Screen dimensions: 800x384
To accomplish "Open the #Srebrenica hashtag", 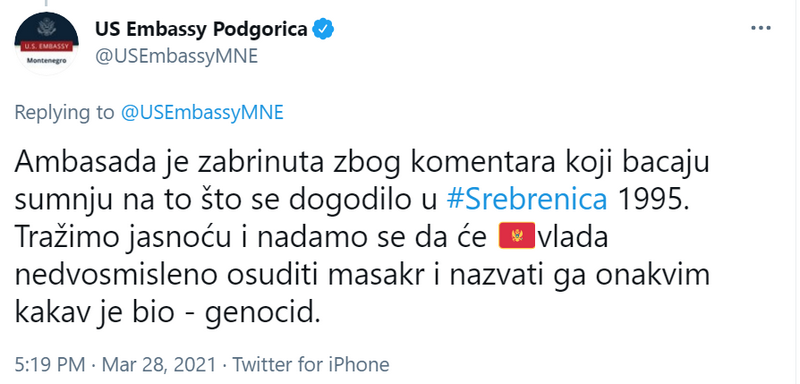I will click(527, 200).
